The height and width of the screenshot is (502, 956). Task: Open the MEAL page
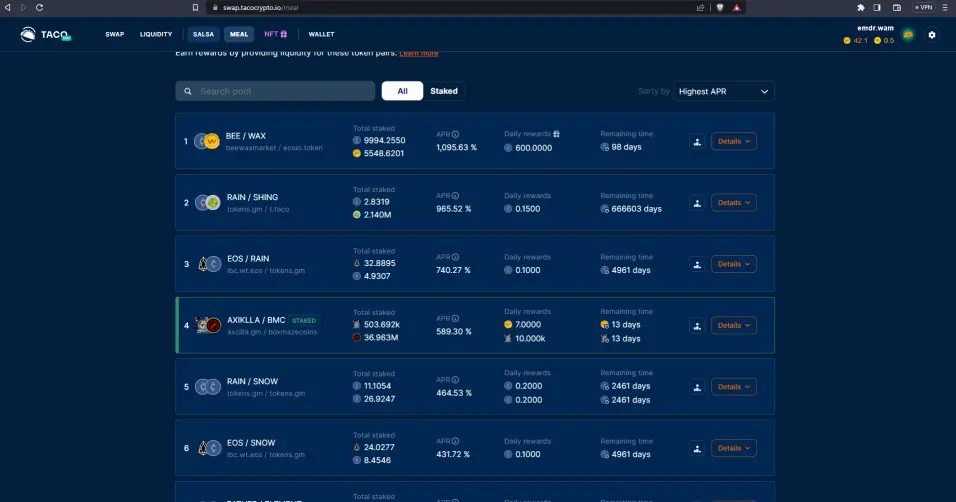239,35
